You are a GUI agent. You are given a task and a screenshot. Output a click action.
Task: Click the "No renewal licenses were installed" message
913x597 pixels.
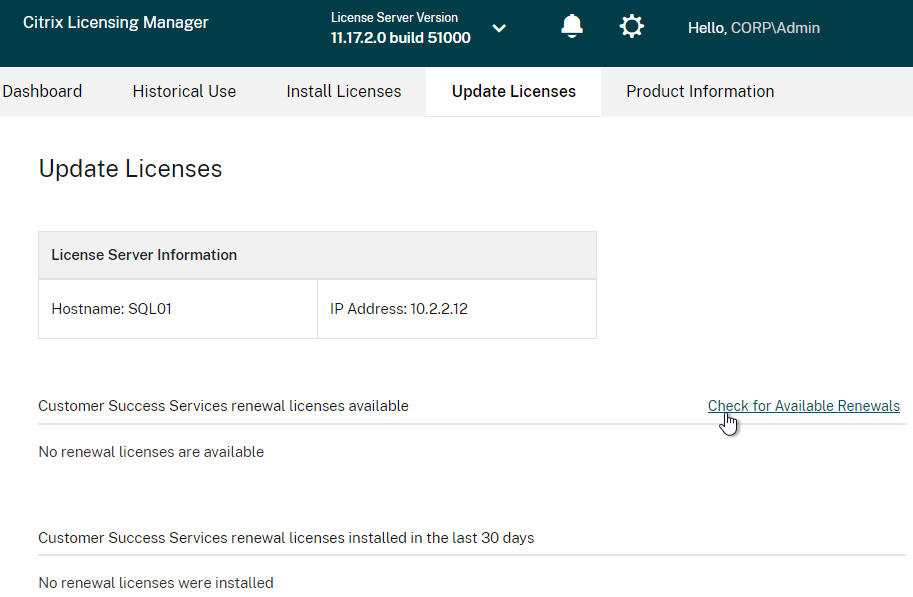155,583
